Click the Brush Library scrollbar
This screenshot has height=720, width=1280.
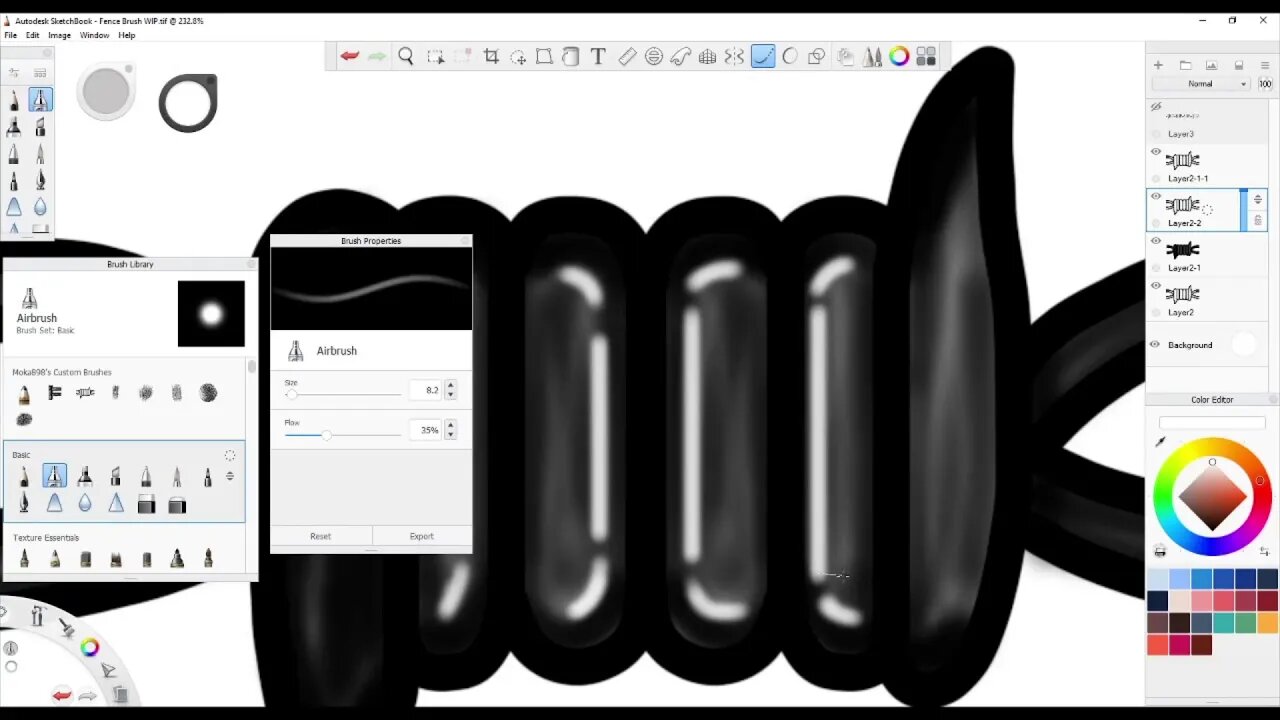click(252, 368)
